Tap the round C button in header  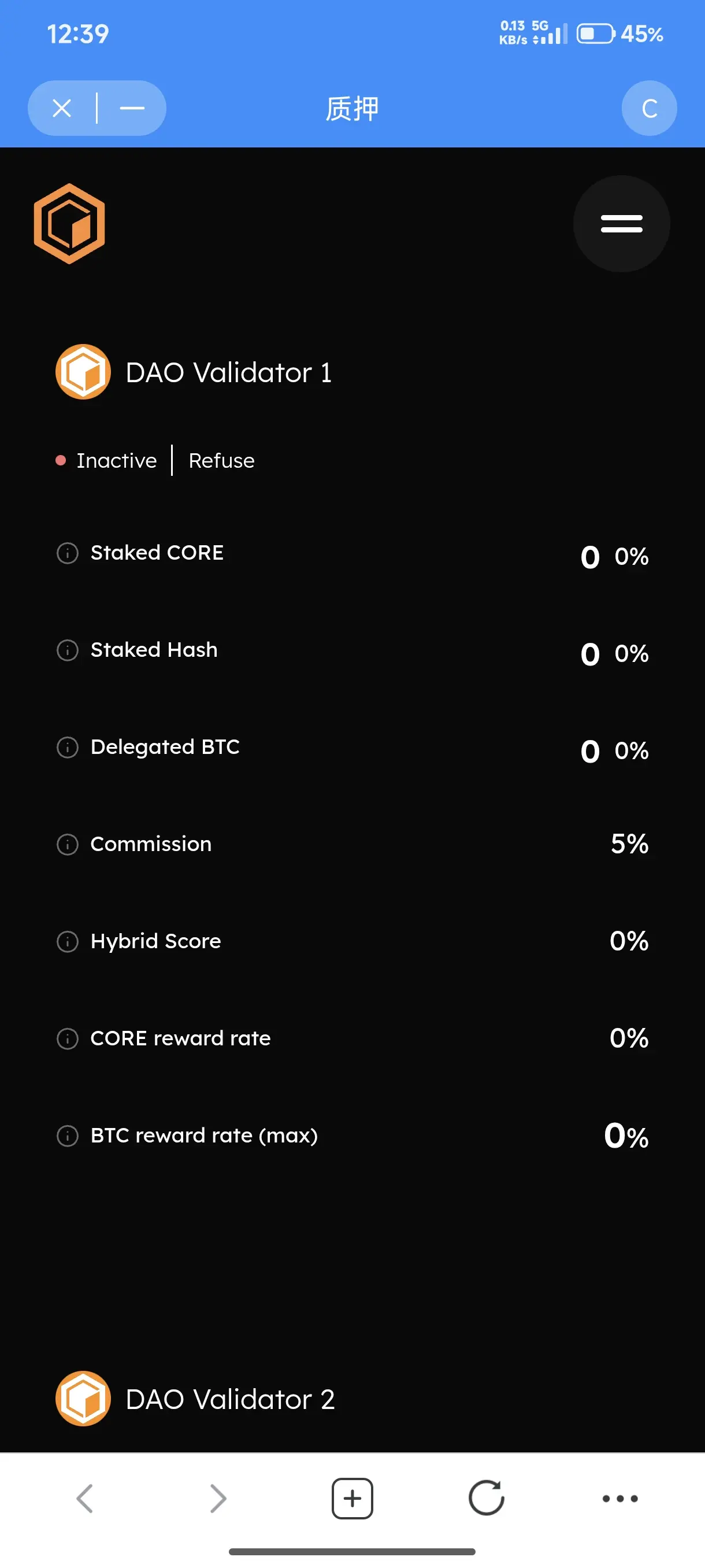(x=649, y=108)
